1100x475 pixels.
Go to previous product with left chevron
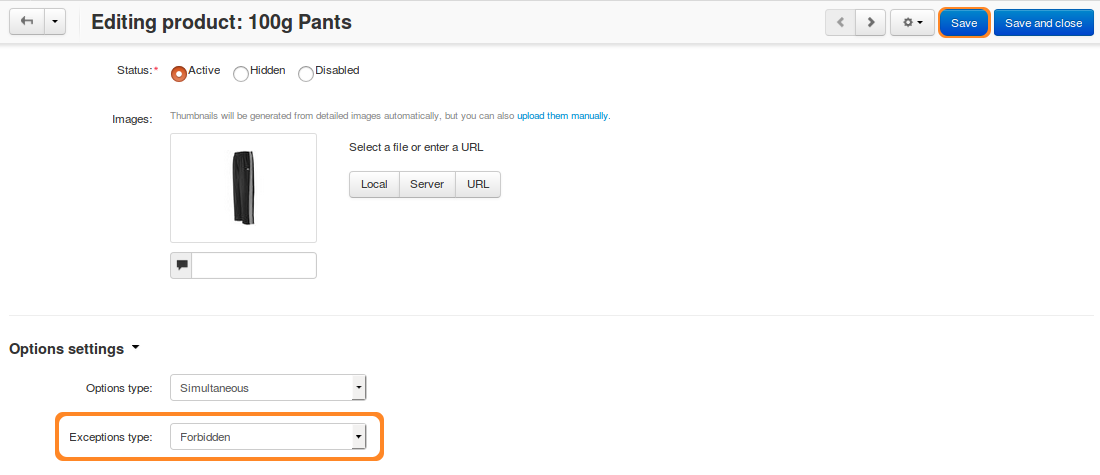click(840, 22)
